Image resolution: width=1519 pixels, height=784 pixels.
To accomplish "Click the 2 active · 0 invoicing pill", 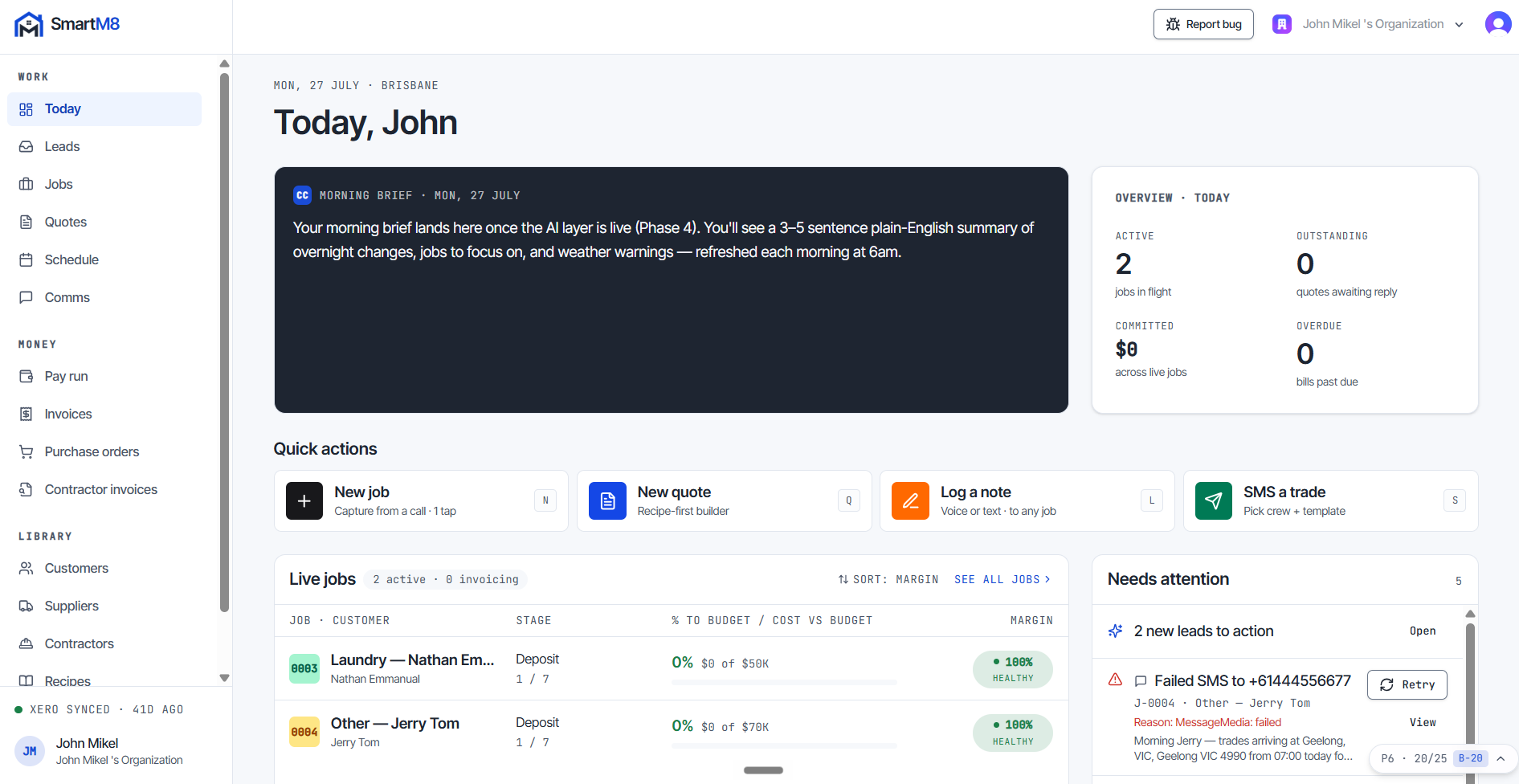I will pos(446,579).
